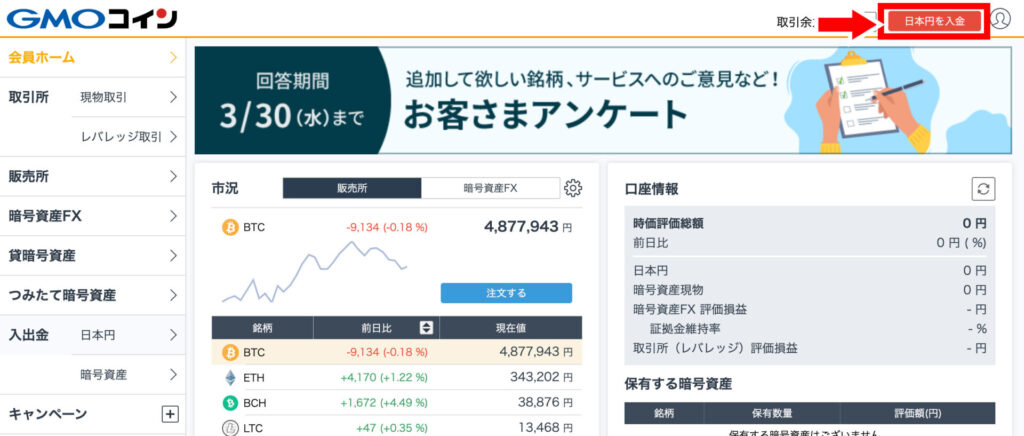Sort by 前日比 column arrows

pyautogui.click(x=426, y=328)
